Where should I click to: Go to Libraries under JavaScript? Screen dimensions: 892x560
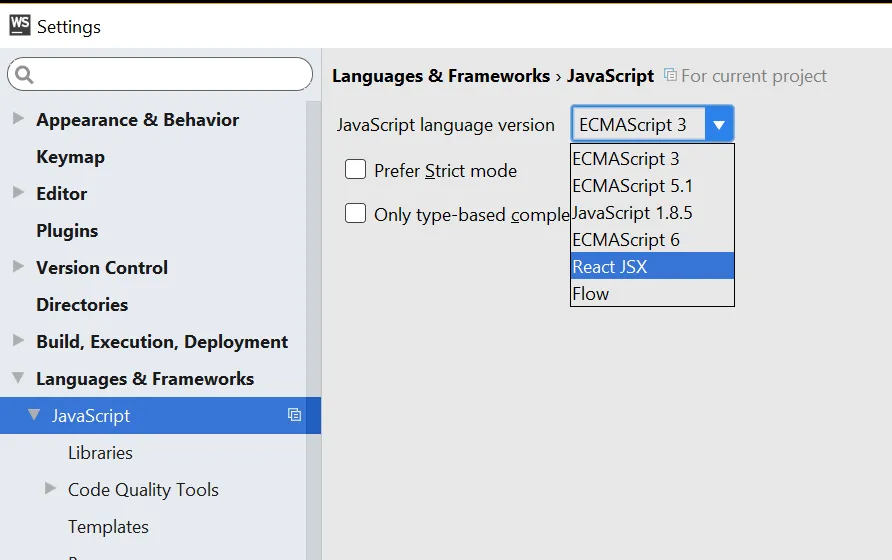100,453
